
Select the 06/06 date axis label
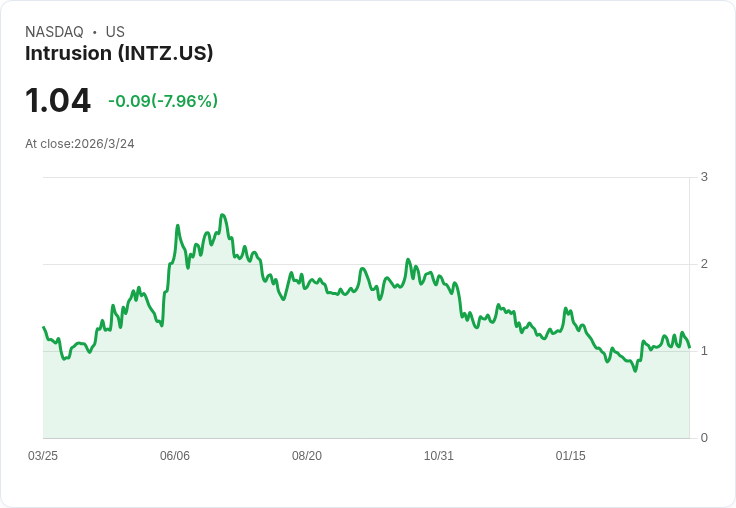tap(175, 455)
